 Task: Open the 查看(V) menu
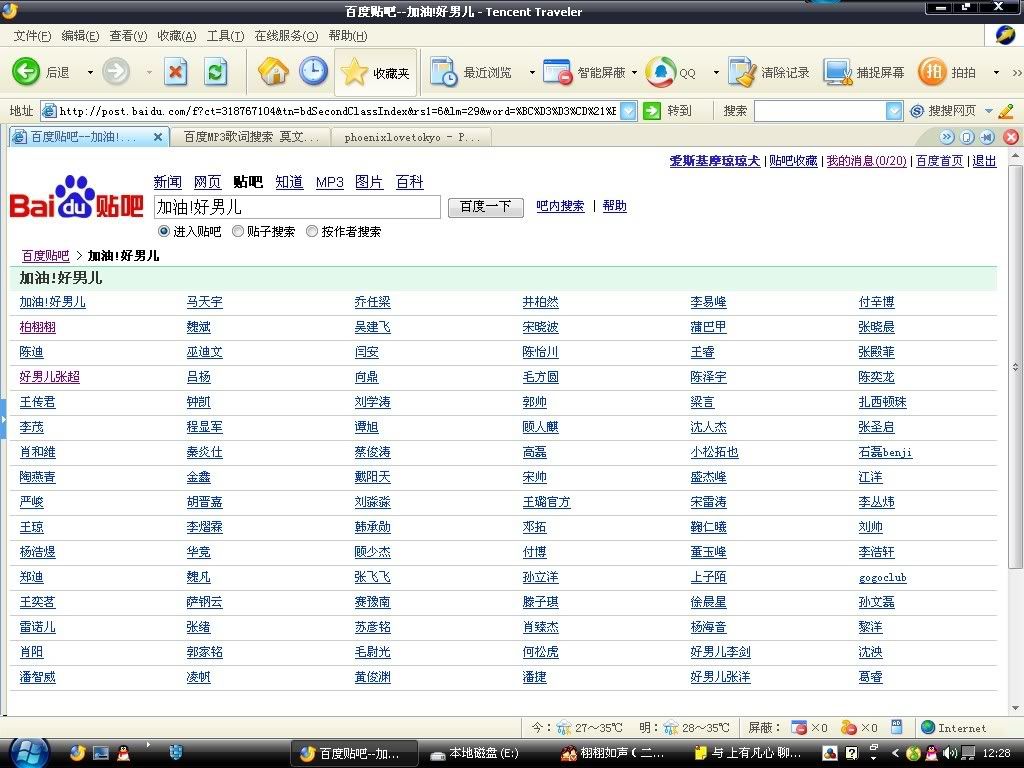pos(128,36)
